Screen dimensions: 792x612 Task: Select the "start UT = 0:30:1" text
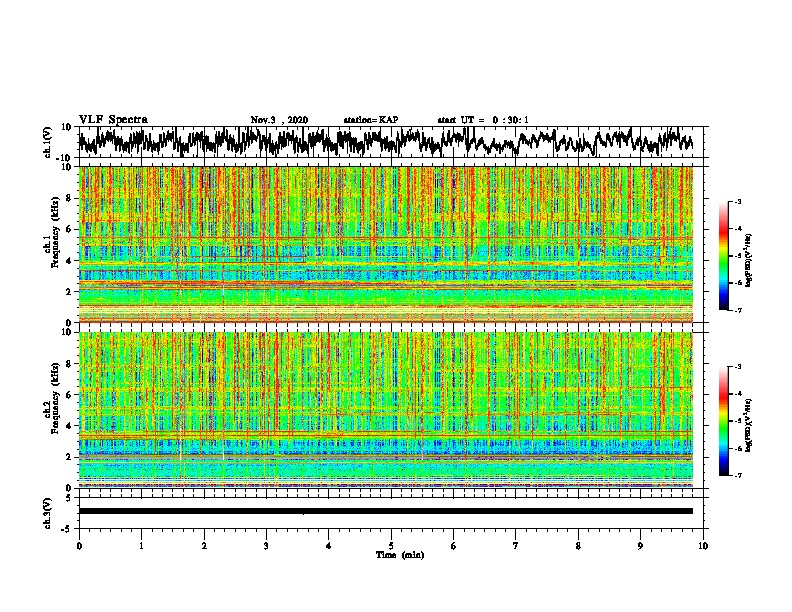tap(483, 120)
